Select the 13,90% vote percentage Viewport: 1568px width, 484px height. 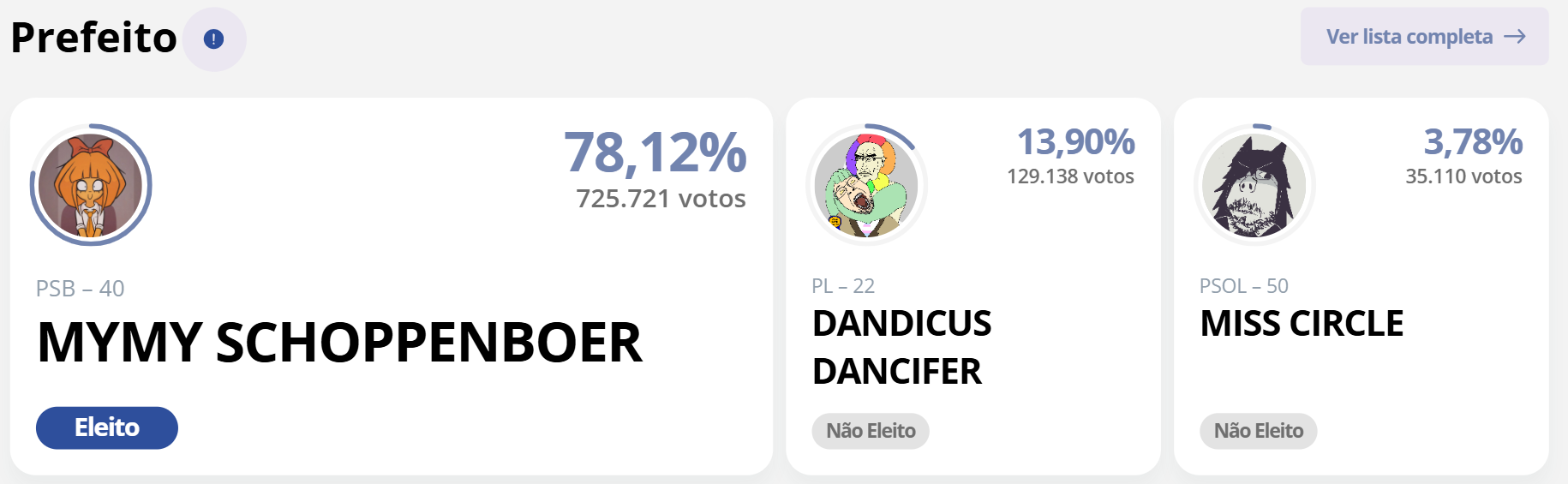pyautogui.click(x=1075, y=142)
